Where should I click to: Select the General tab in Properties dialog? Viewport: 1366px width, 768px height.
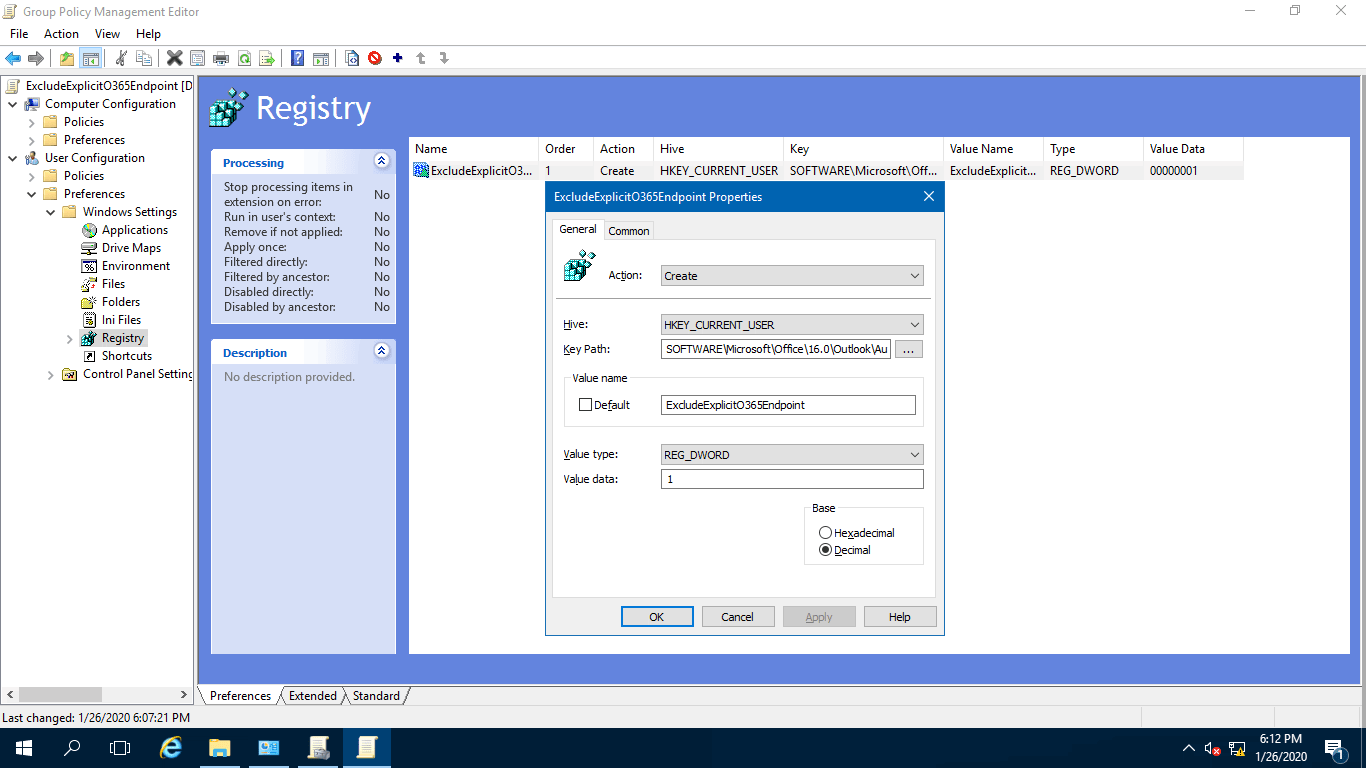click(578, 229)
